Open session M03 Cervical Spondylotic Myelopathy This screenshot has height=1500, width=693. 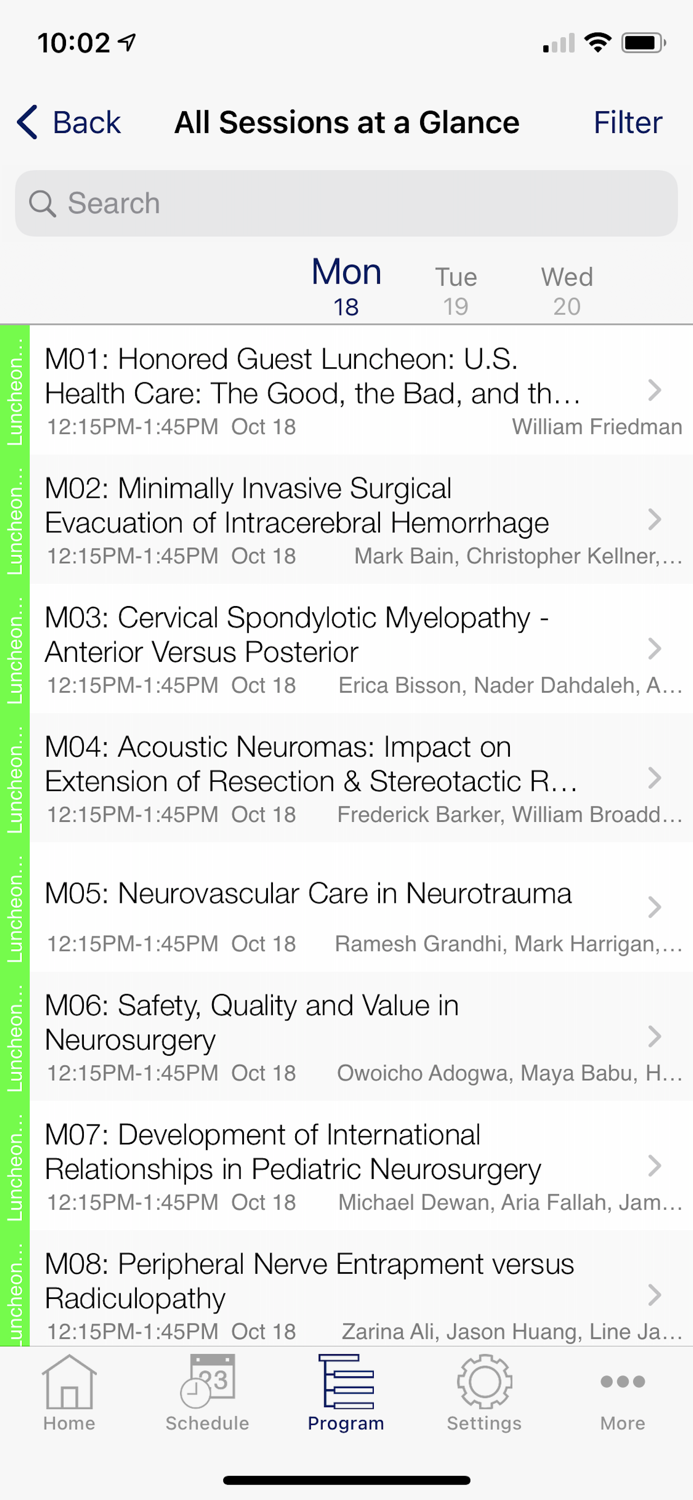346,650
